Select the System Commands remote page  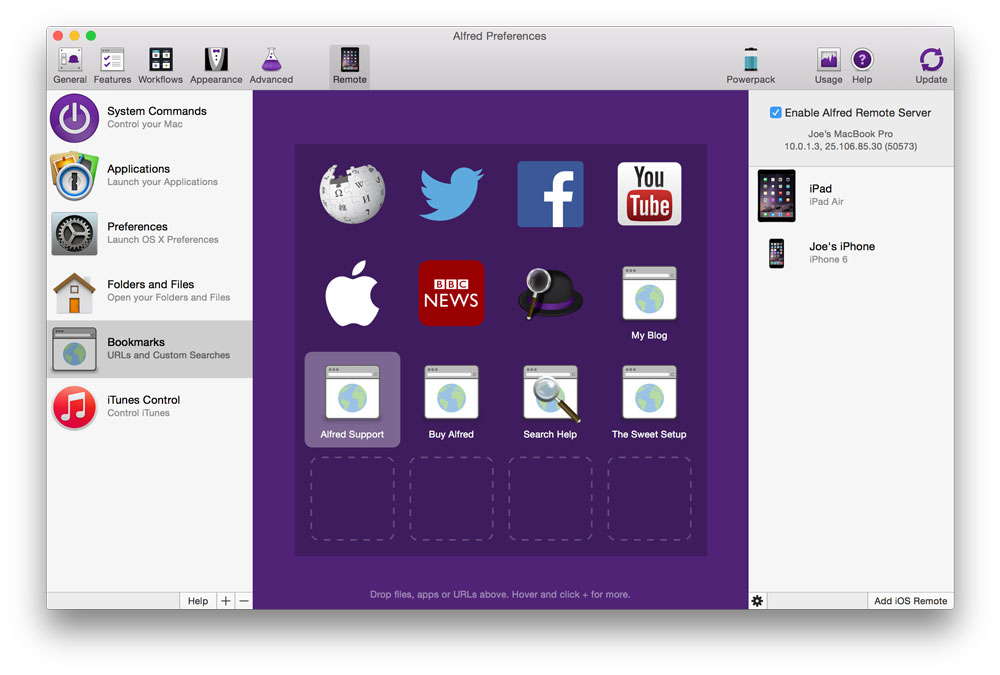pos(150,117)
